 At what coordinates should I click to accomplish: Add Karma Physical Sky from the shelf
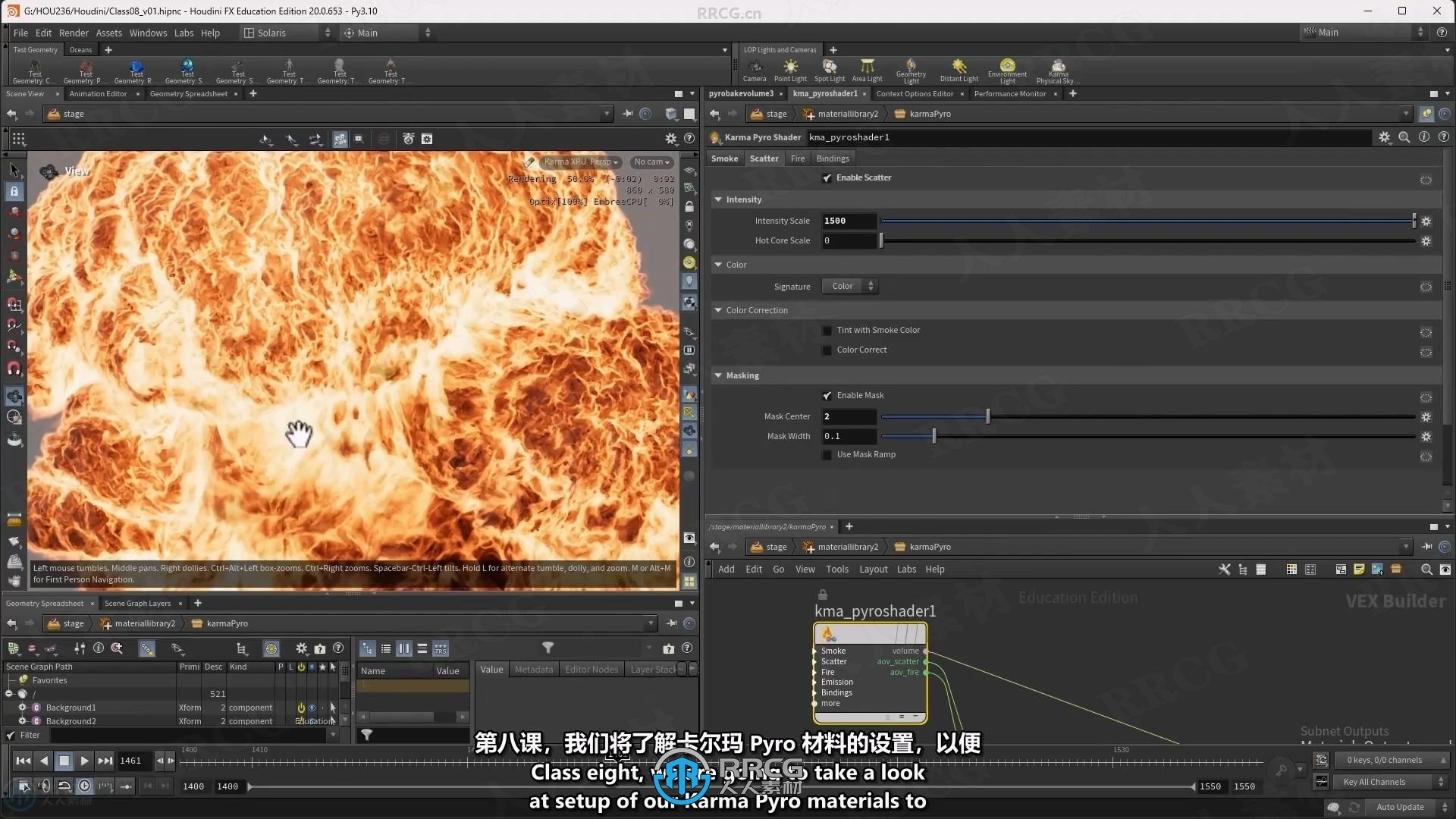pos(1058,71)
